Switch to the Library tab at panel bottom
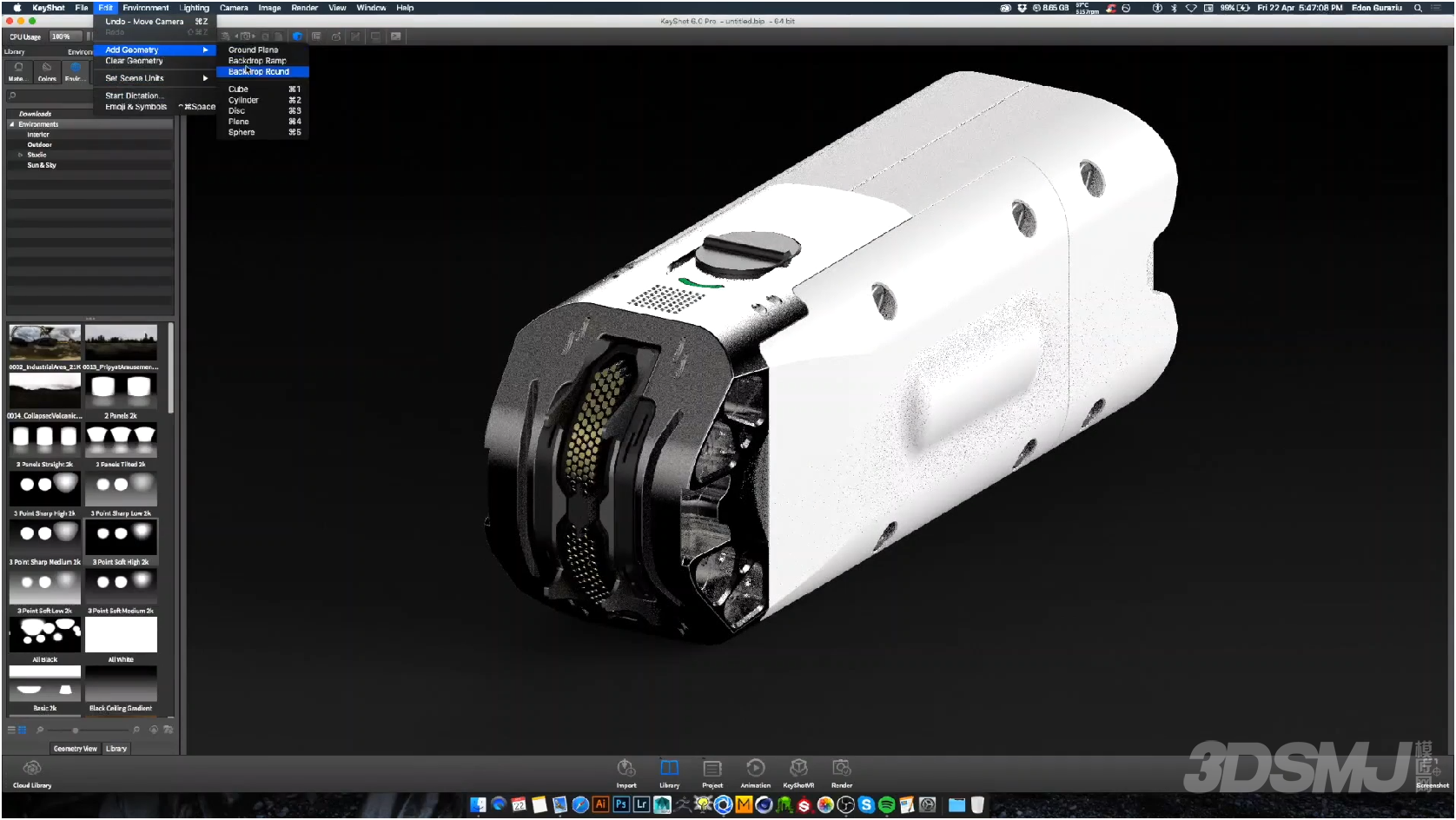The image size is (1456, 820). [116, 749]
